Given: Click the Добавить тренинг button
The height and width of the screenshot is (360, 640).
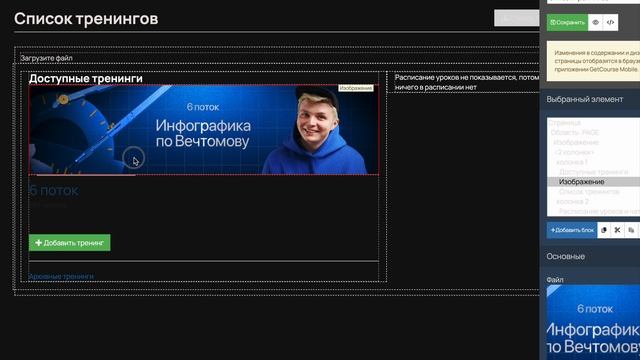Looking at the screenshot, I should point(69,243).
